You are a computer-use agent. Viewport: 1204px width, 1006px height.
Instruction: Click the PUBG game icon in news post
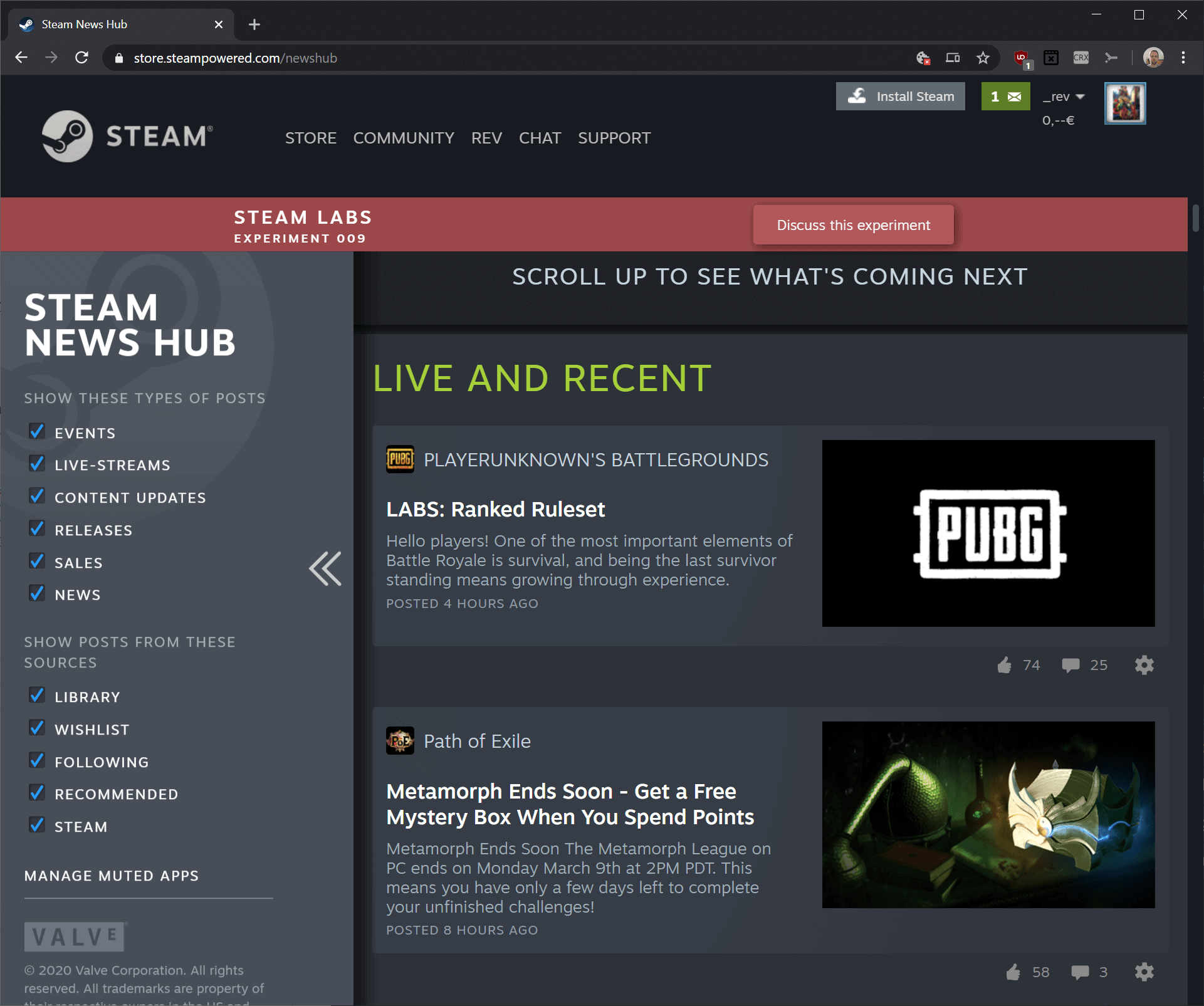[x=400, y=460]
